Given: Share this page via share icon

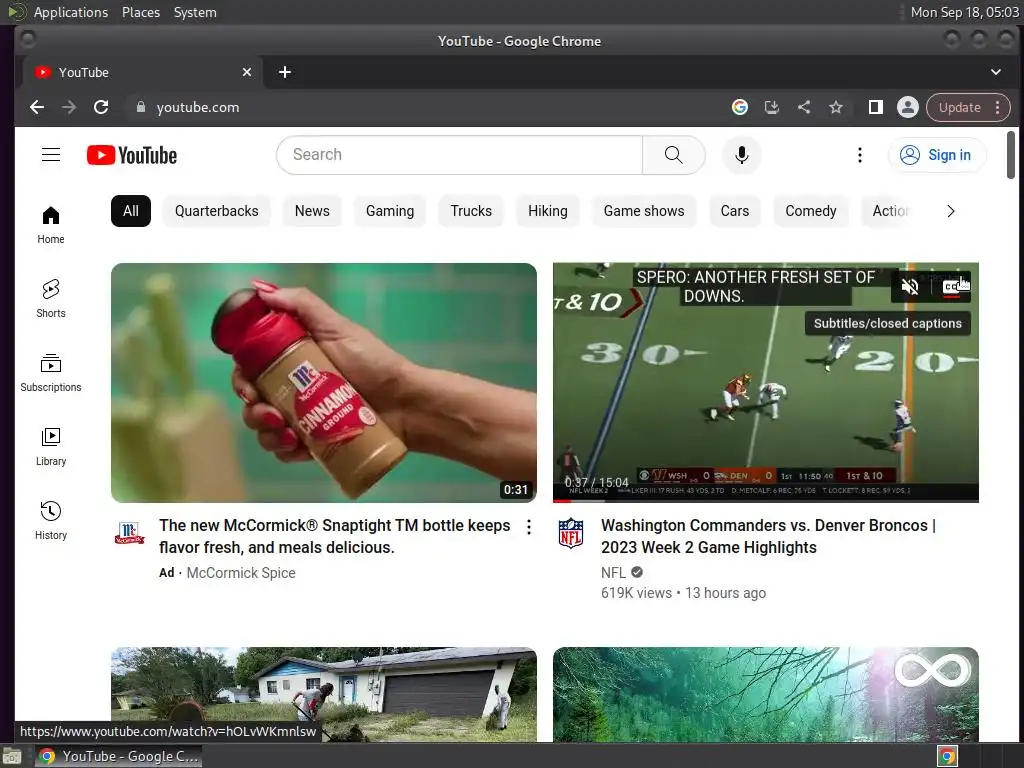Looking at the screenshot, I should coord(804,107).
